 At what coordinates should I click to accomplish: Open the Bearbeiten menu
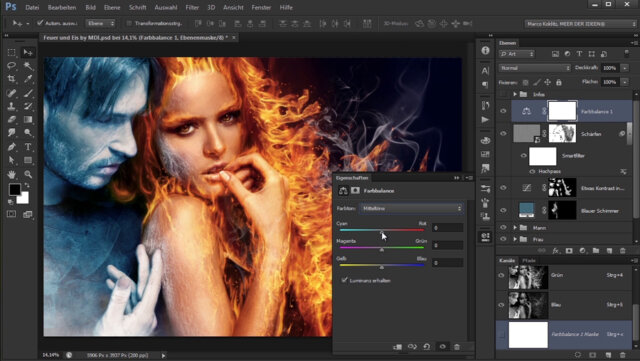point(62,7)
